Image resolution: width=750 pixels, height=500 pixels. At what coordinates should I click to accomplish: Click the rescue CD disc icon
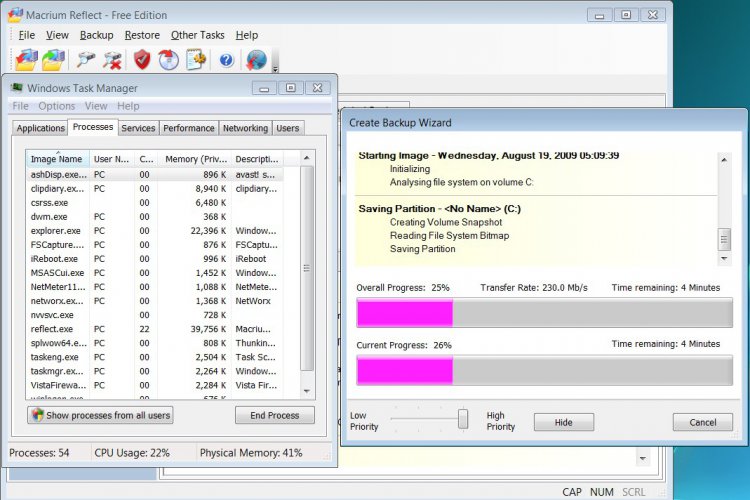pos(168,60)
